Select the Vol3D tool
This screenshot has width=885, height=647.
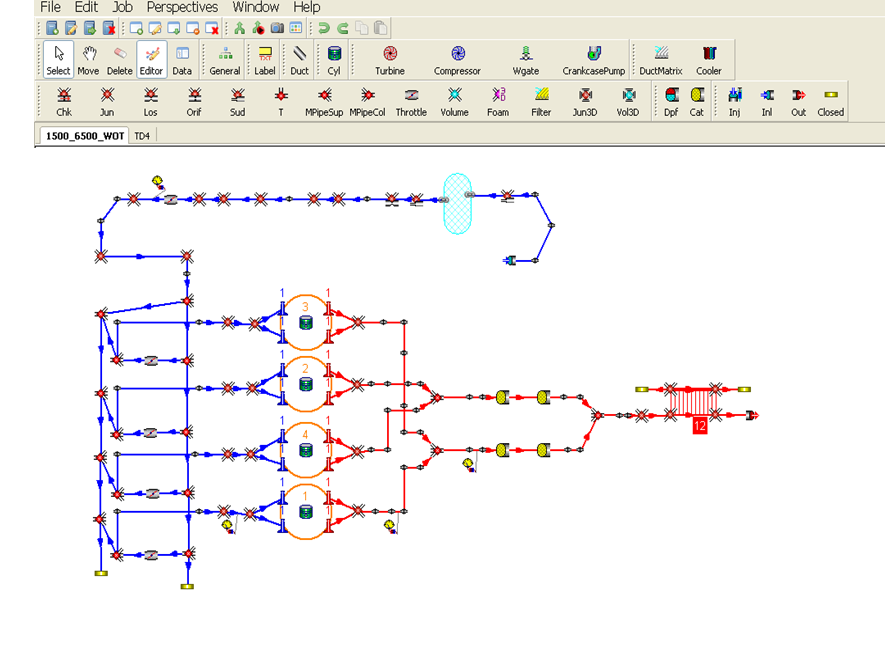[x=628, y=102]
